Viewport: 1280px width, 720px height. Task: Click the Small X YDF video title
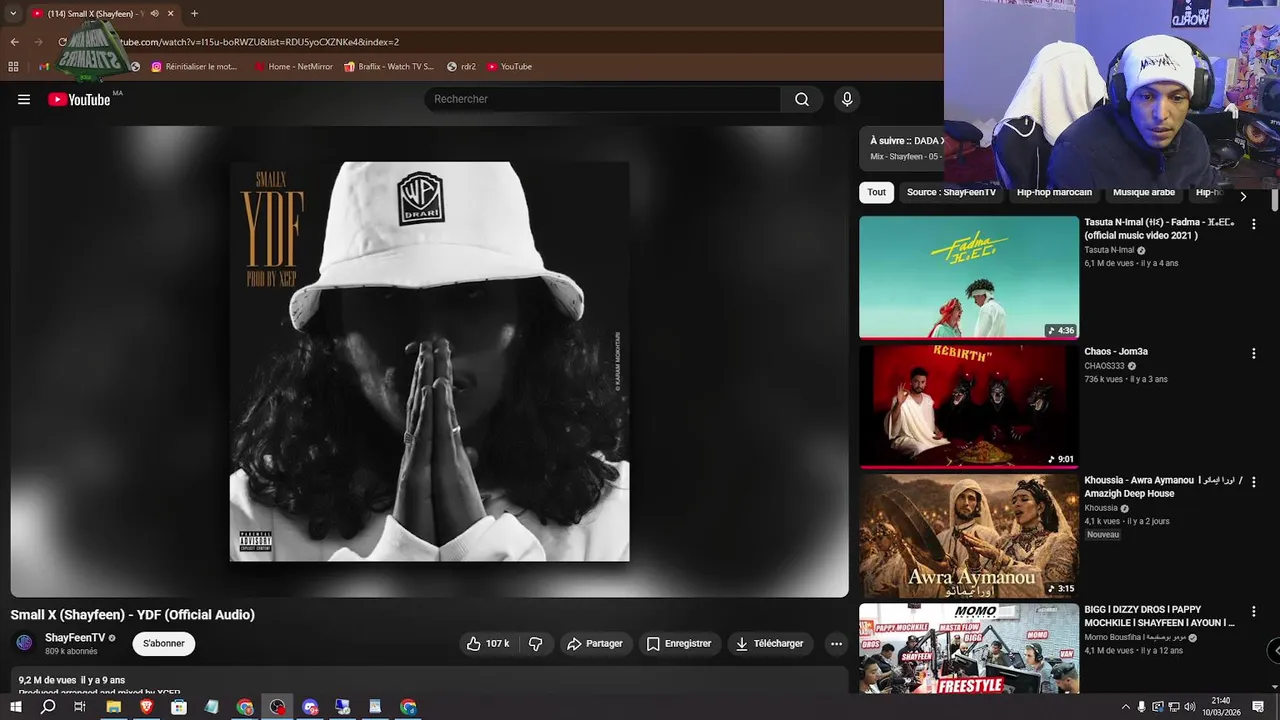pyautogui.click(x=133, y=615)
